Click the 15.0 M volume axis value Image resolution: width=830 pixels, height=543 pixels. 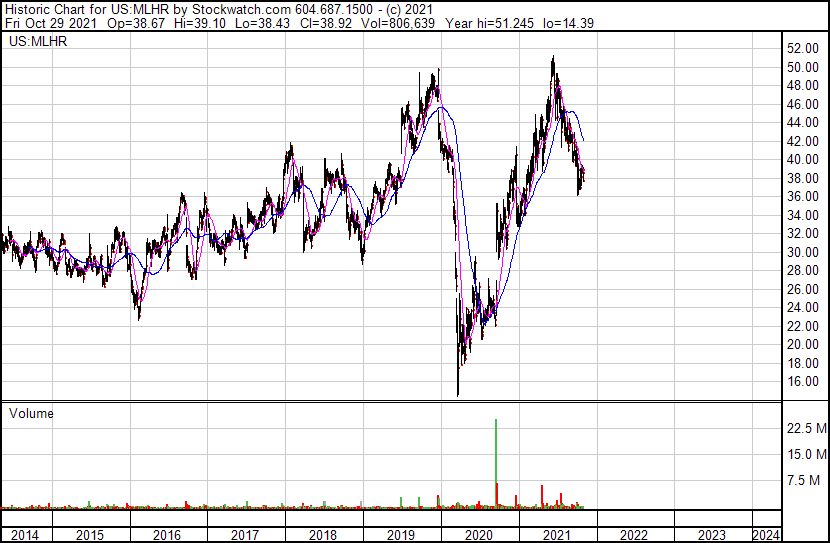[807, 454]
